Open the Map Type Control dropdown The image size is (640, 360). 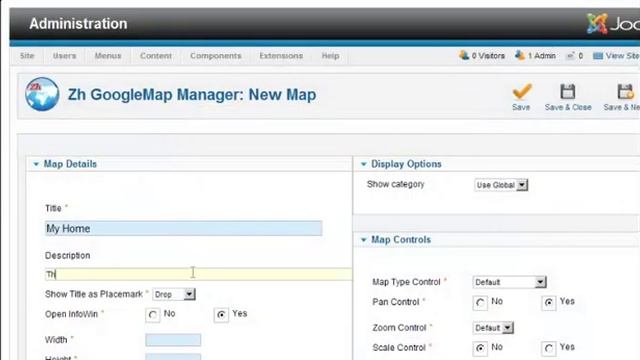click(509, 282)
